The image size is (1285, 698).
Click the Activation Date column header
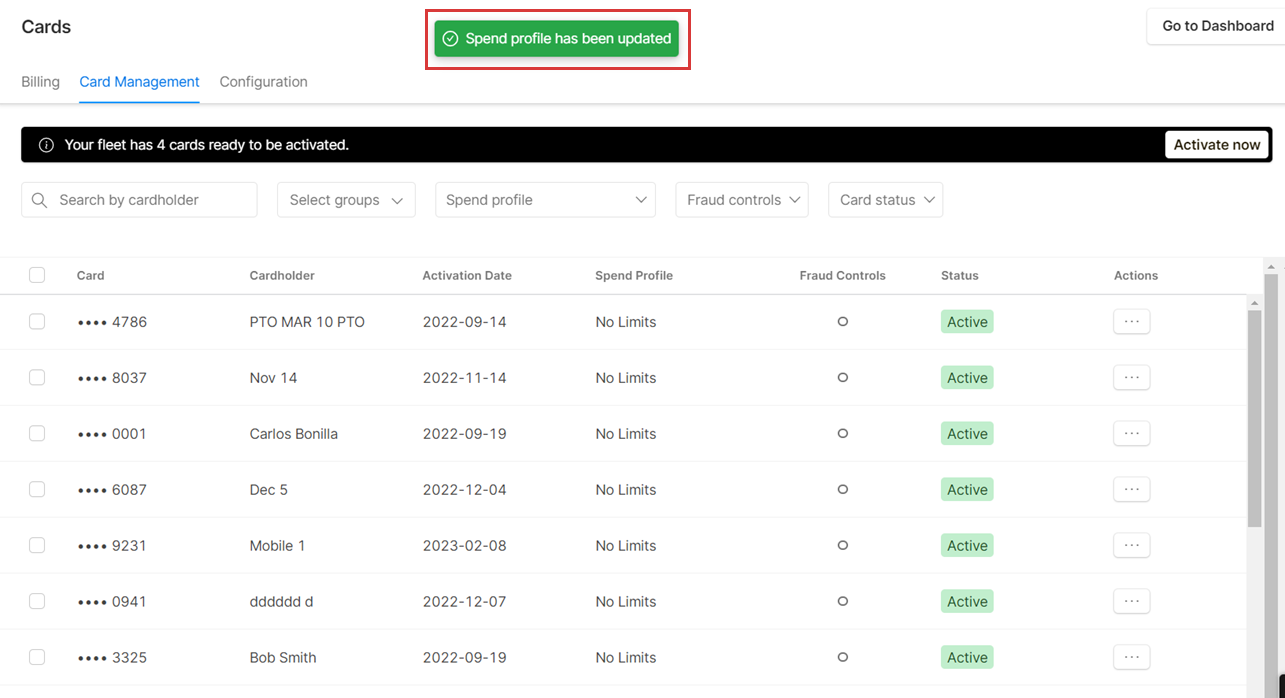coord(467,275)
